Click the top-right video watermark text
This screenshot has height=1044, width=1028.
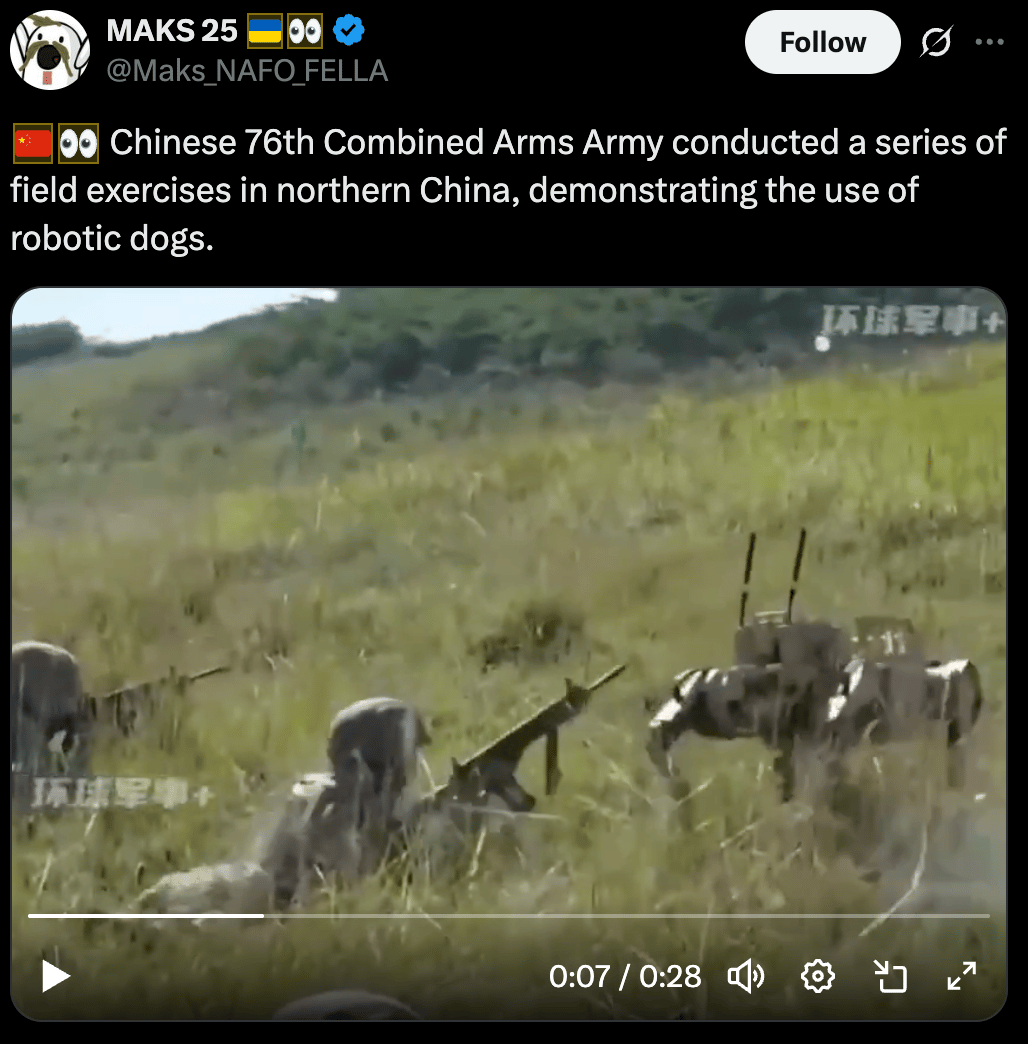click(x=912, y=322)
